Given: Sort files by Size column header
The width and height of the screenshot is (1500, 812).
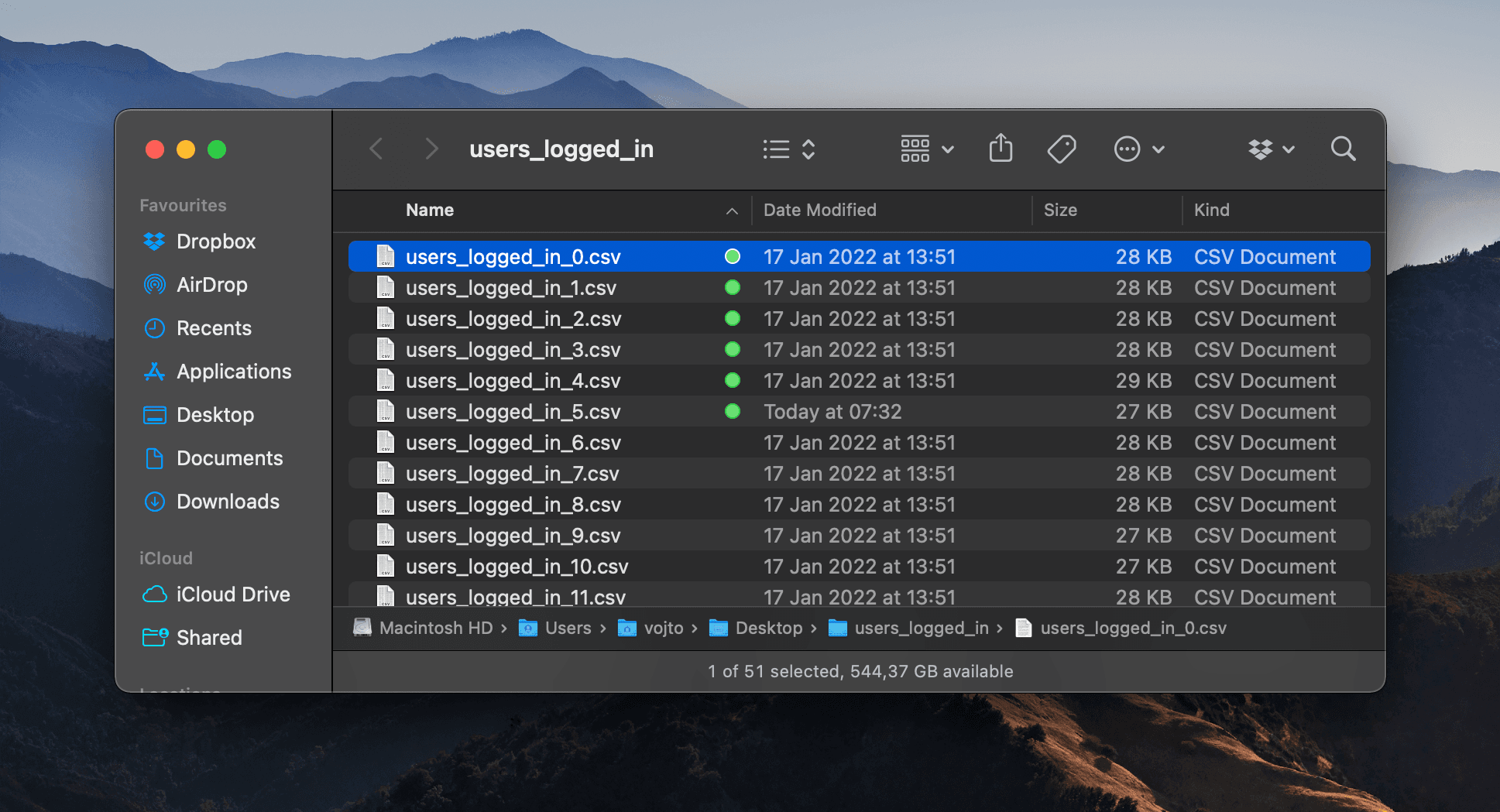Looking at the screenshot, I should point(1059,211).
